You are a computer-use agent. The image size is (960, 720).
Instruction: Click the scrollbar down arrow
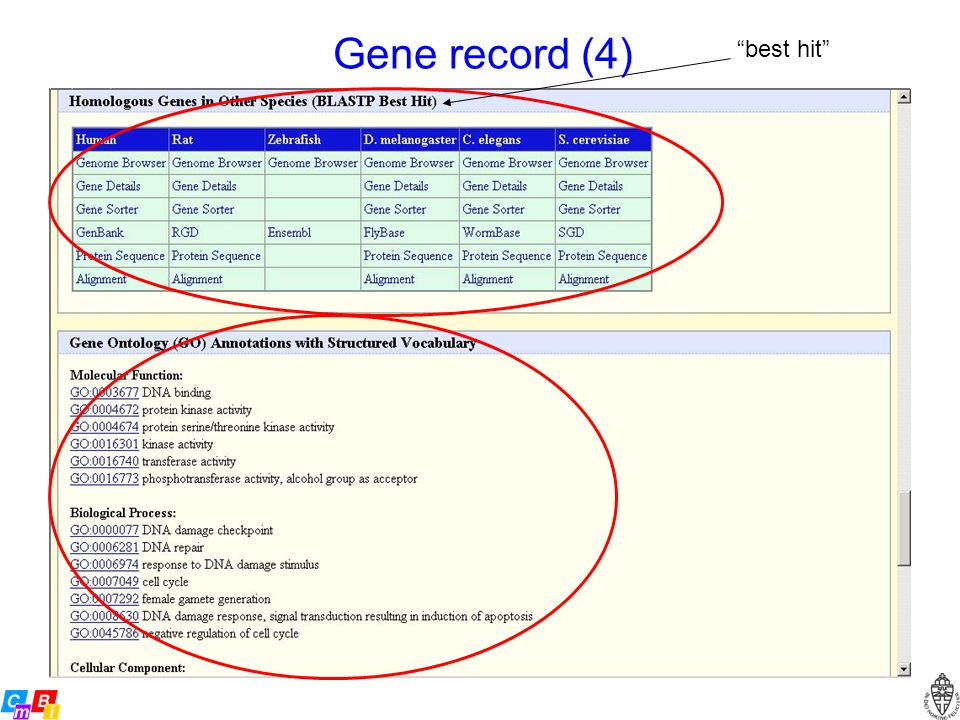(x=904, y=669)
